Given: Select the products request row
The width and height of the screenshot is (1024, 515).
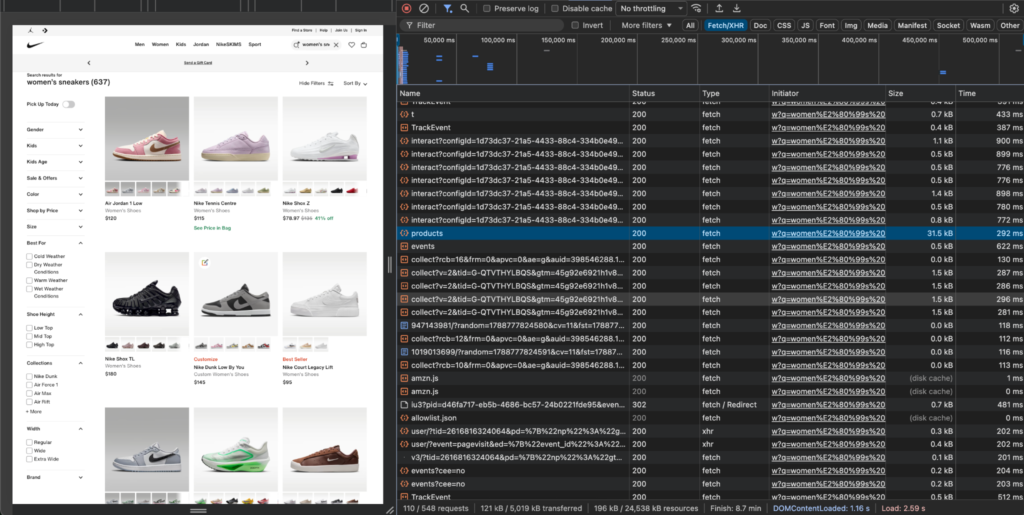Looking at the screenshot, I should point(710,233).
